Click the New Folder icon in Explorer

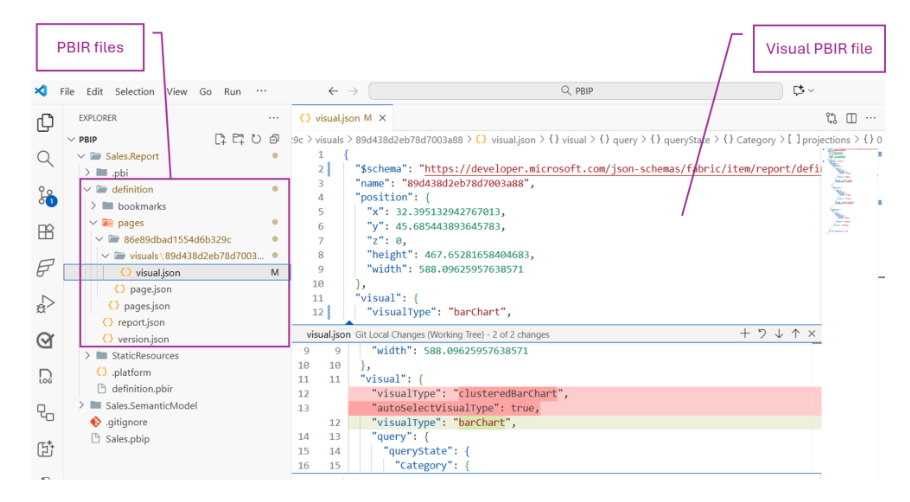tap(238, 139)
